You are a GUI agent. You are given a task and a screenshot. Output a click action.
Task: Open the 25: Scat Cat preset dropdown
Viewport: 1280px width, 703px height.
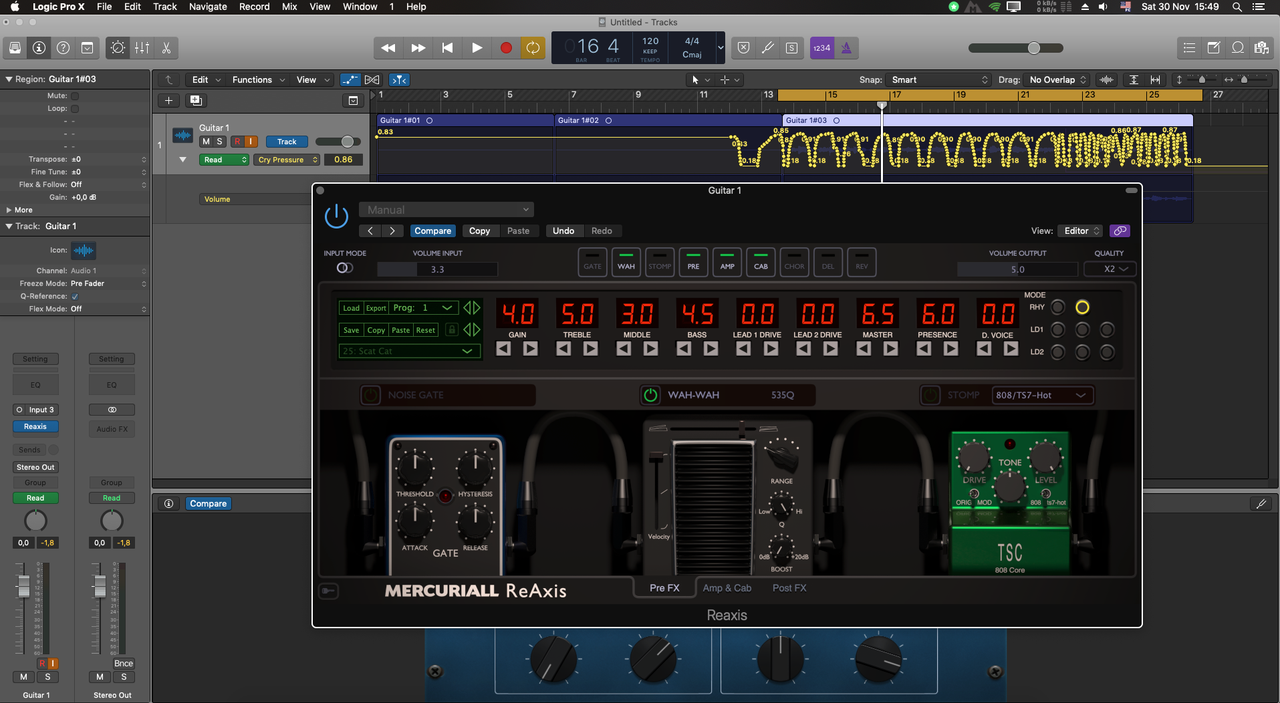(409, 351)
